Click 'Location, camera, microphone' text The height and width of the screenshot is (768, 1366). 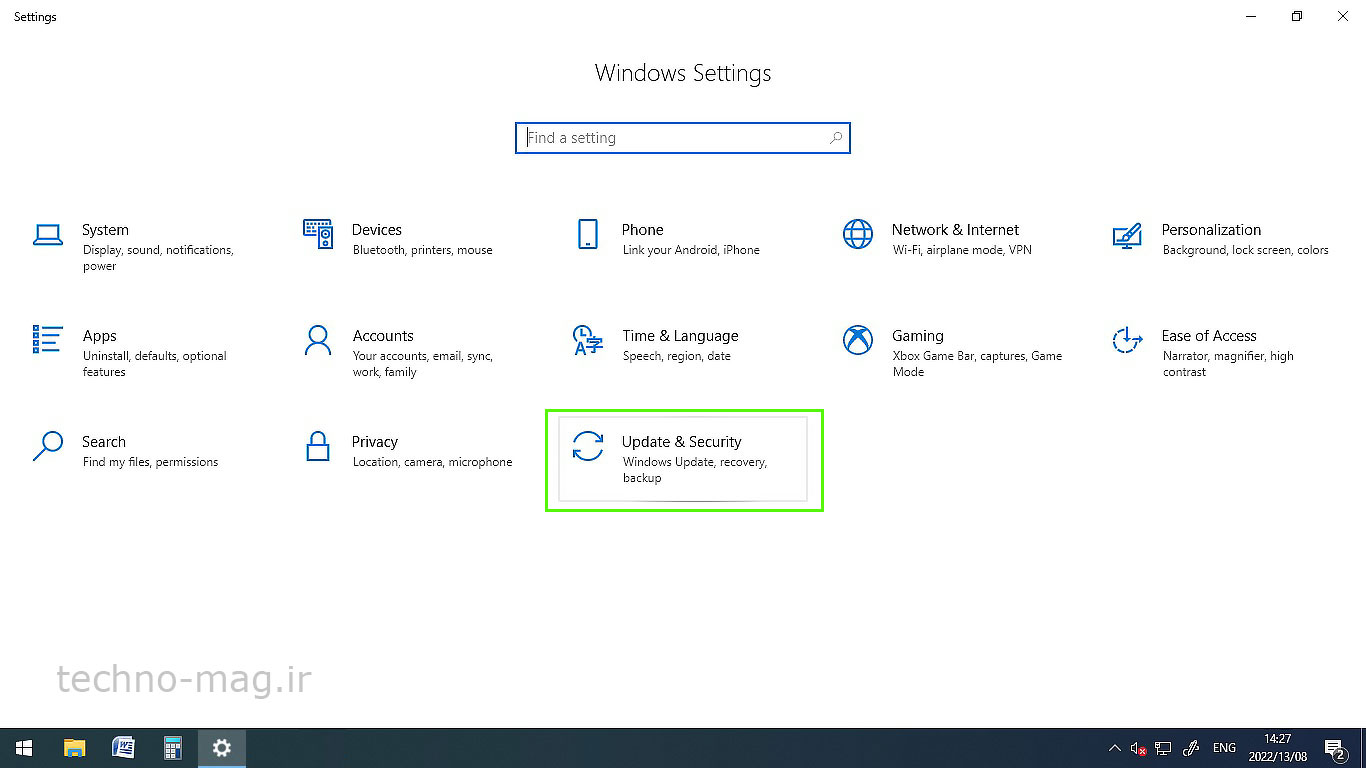point(433,462)
